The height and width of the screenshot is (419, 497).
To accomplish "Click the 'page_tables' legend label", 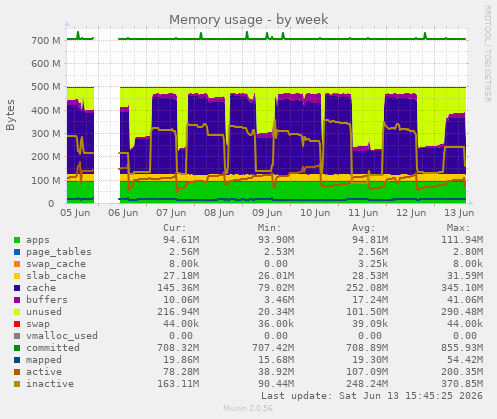I will [x=59, y=252].
